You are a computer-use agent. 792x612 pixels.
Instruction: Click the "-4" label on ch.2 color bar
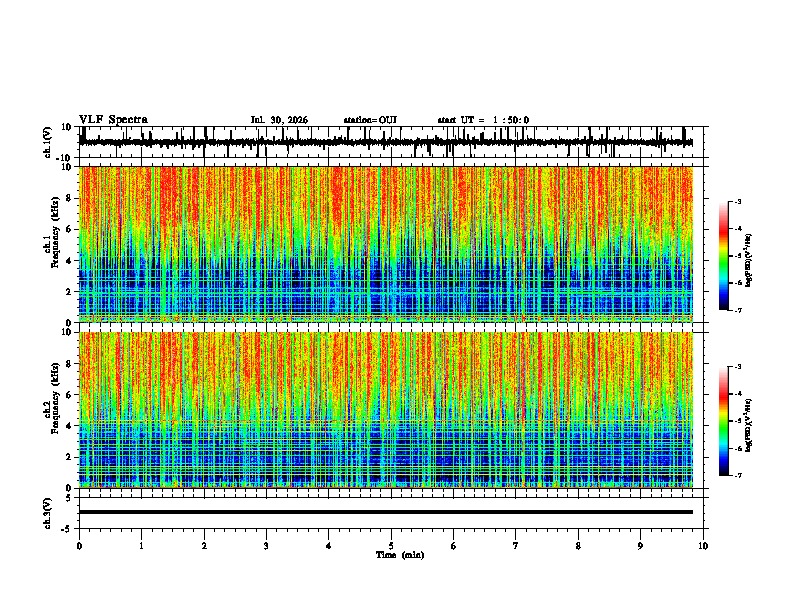click(x=737, y=394)
